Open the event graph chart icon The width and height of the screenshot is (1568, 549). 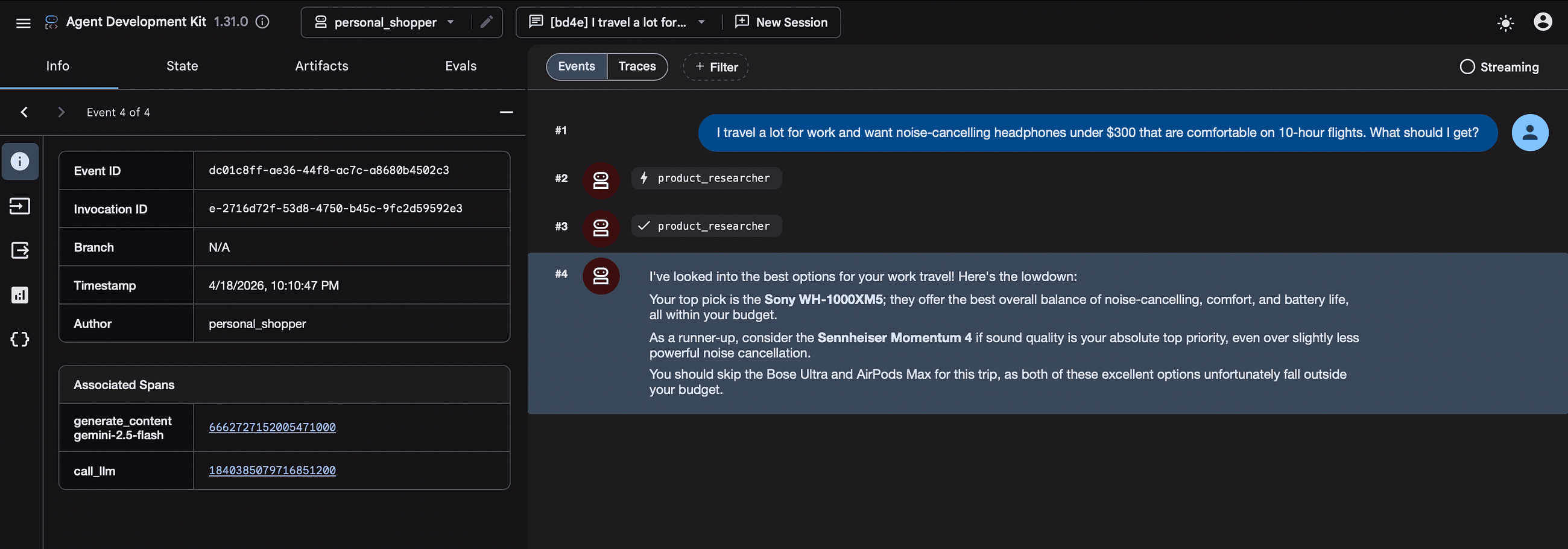pos(20,295)
